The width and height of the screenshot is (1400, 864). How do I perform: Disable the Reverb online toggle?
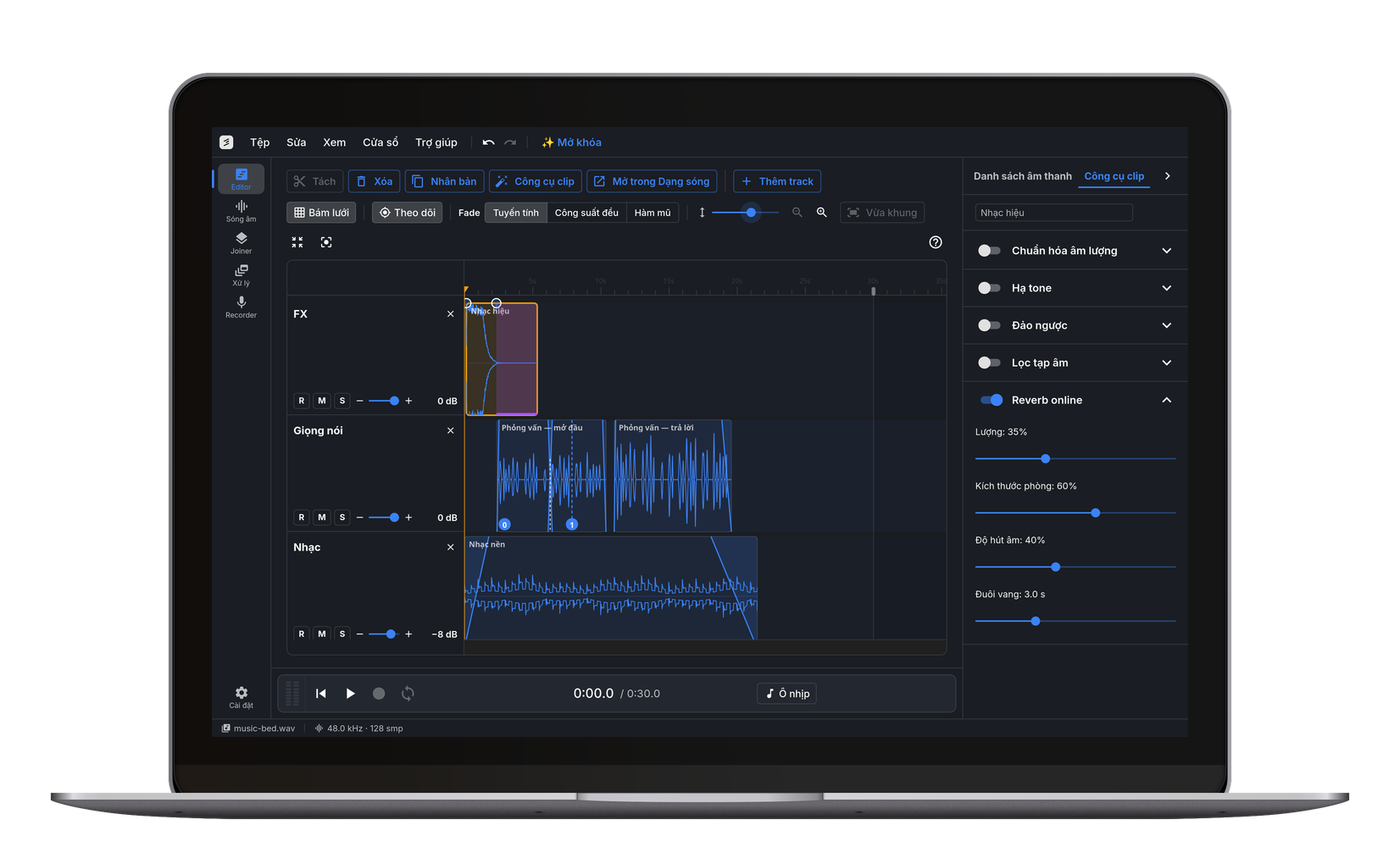coord(992,400)
